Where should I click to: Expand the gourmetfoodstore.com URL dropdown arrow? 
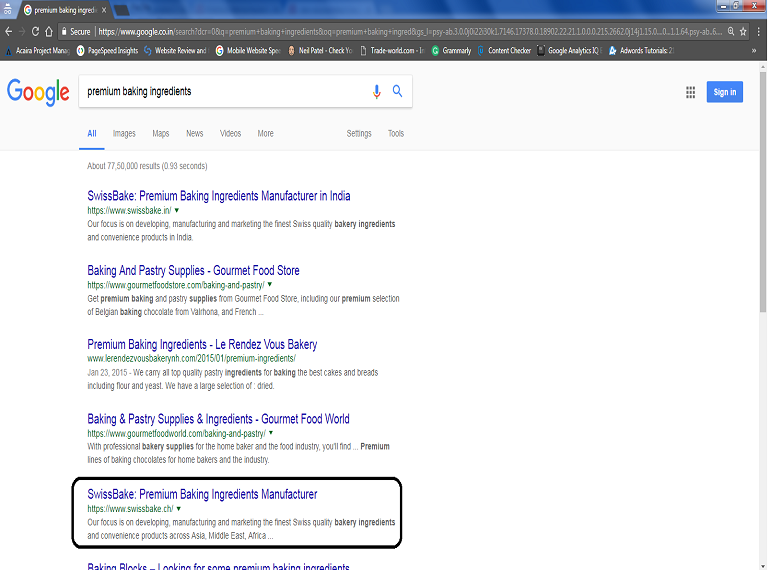tap(270, 285)
